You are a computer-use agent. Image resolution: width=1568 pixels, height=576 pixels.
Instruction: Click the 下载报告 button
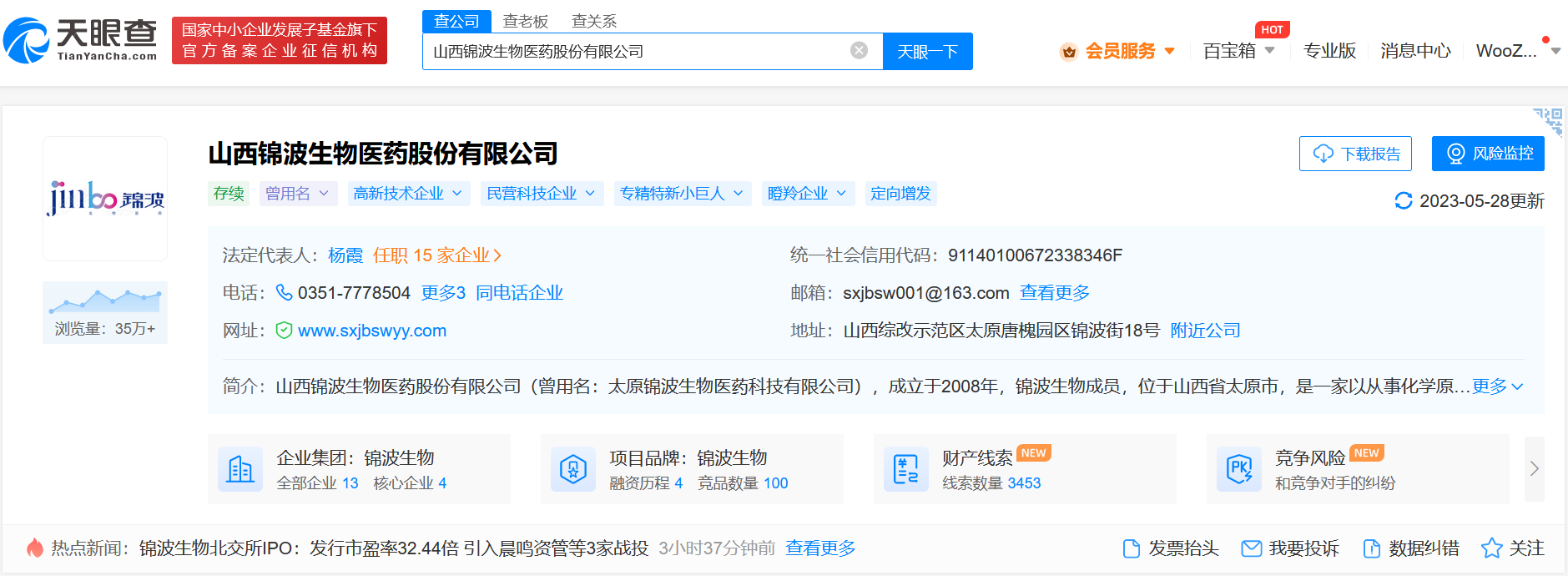click(x=1355, y=154)
